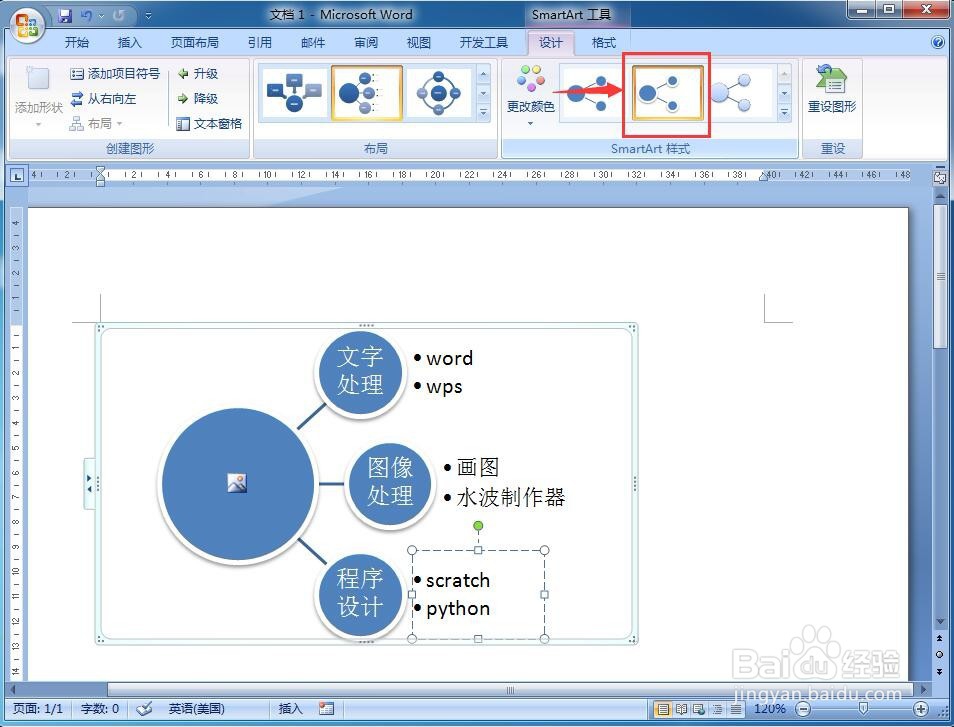Open 开发工具 tab

(x=483, y=42)
